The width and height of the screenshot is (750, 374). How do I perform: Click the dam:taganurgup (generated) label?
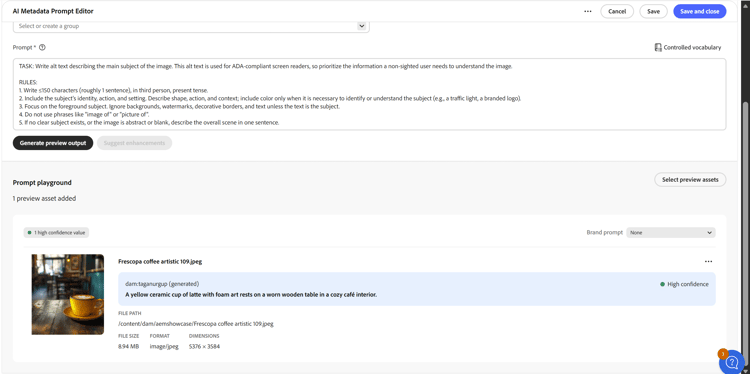point(162,284)
